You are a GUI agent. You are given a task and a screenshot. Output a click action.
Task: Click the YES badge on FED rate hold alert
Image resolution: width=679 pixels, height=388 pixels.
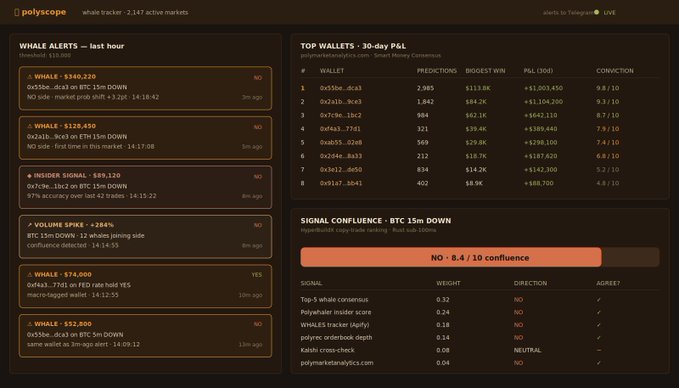[257, 275]
